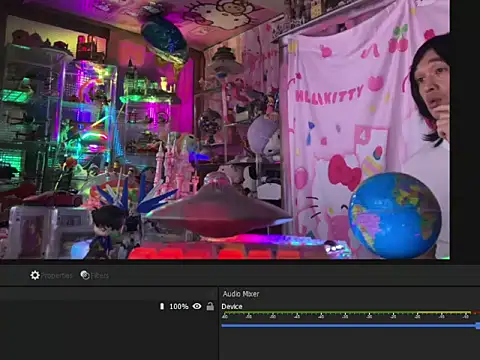Click the Audio Mixer panel title
Screen dimensions: 480x360
pos(241,294)
